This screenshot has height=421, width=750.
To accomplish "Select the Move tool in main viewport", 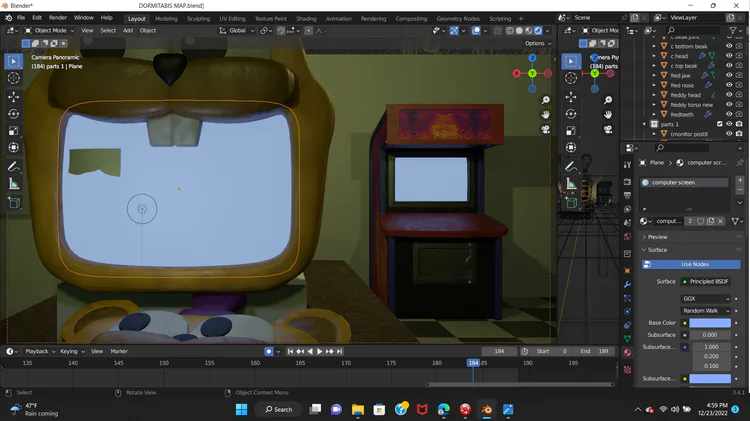I will pyautogui.click(x=13, y=97).
